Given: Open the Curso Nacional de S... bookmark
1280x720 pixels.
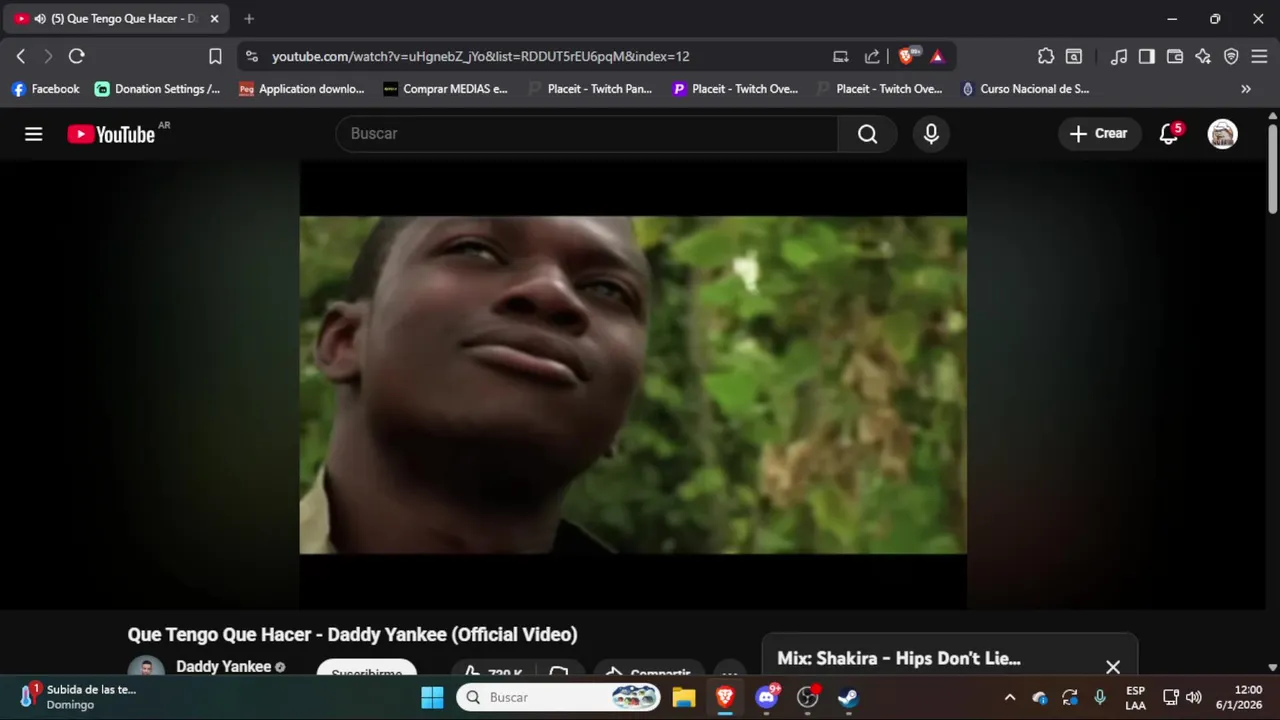Looking at the screenshot, I should 1025,89.
